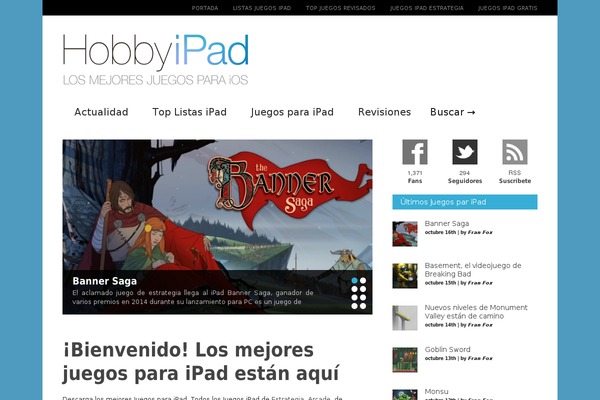
Task: Open TOP JUEGOS REVISADOS top link
Action: [340, 8]
